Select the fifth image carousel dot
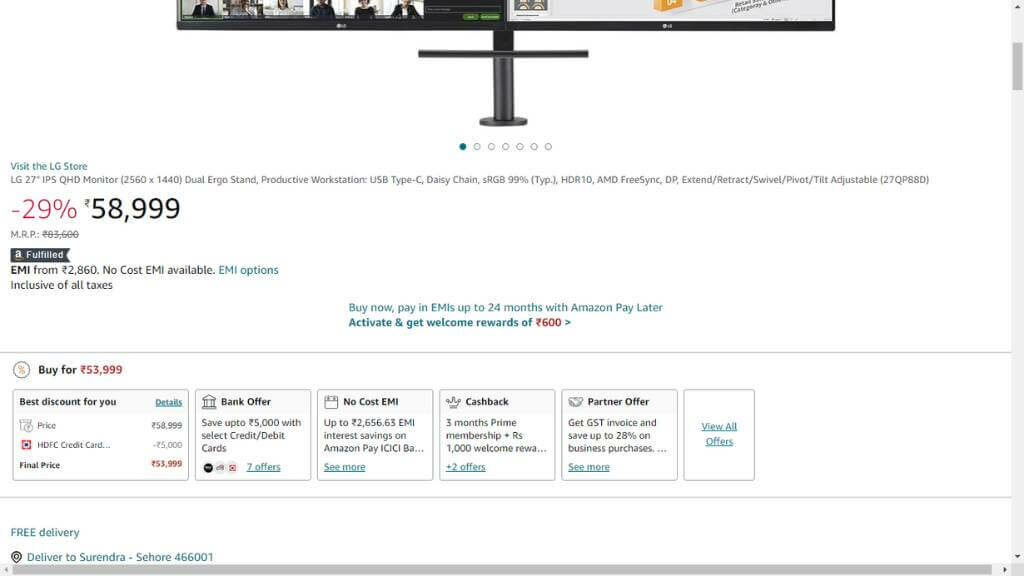The height and width of the screenshot is (576, 1024). point(520,146)
